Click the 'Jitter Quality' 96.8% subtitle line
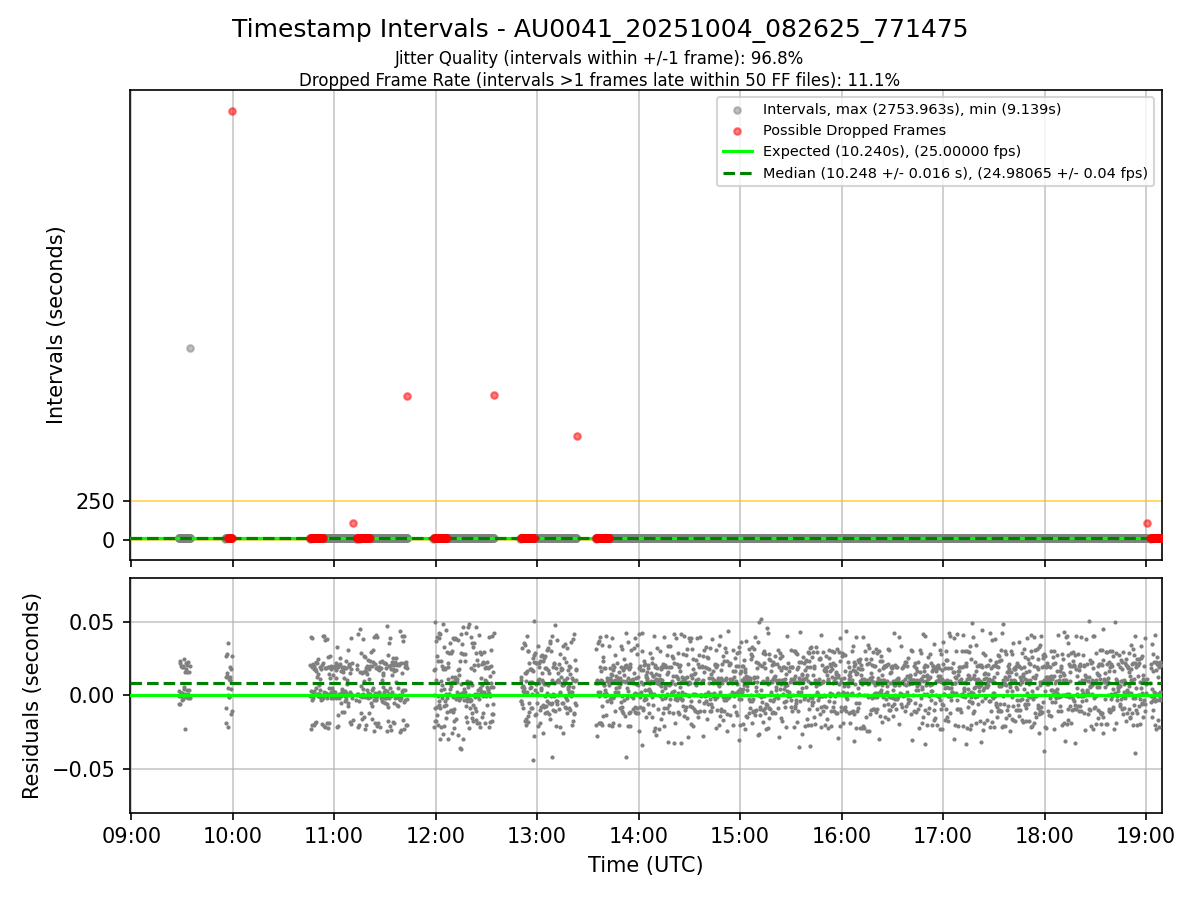 click(x=599, y=58)
